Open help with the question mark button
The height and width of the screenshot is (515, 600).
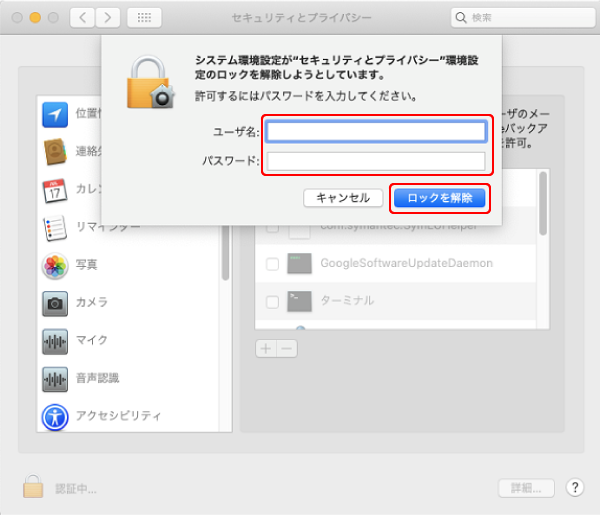pos(575,488)
